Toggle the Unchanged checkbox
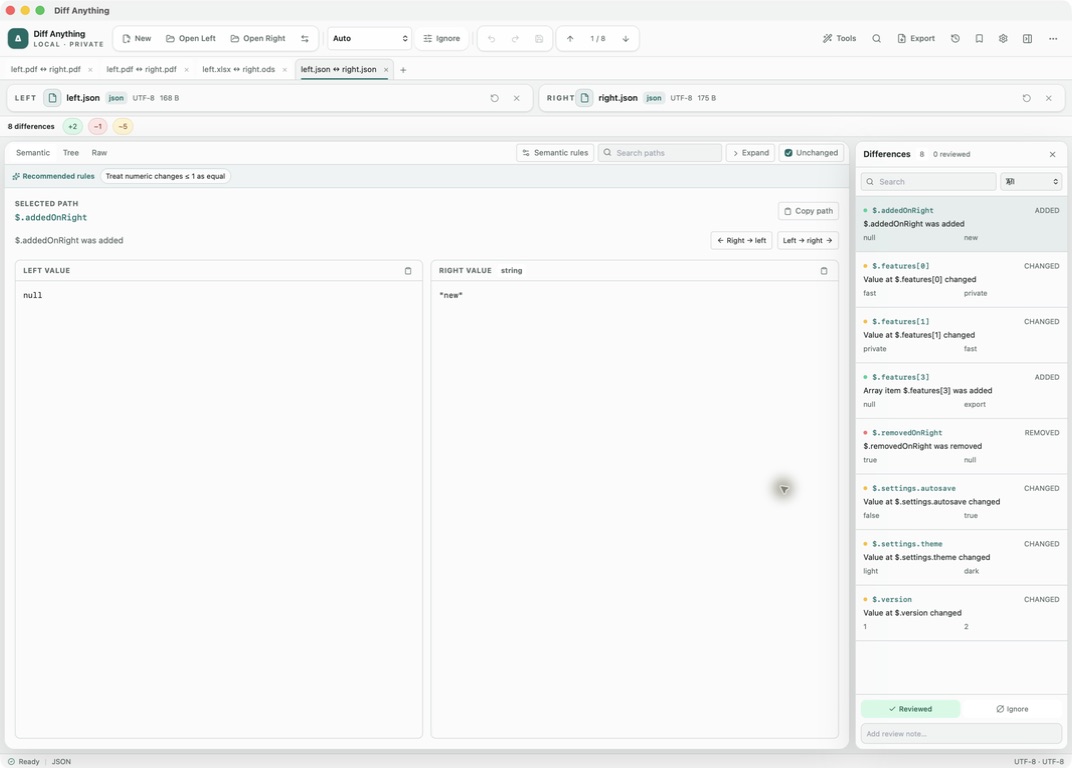The height and width of the screenshot is (768, 1072). 788,153
